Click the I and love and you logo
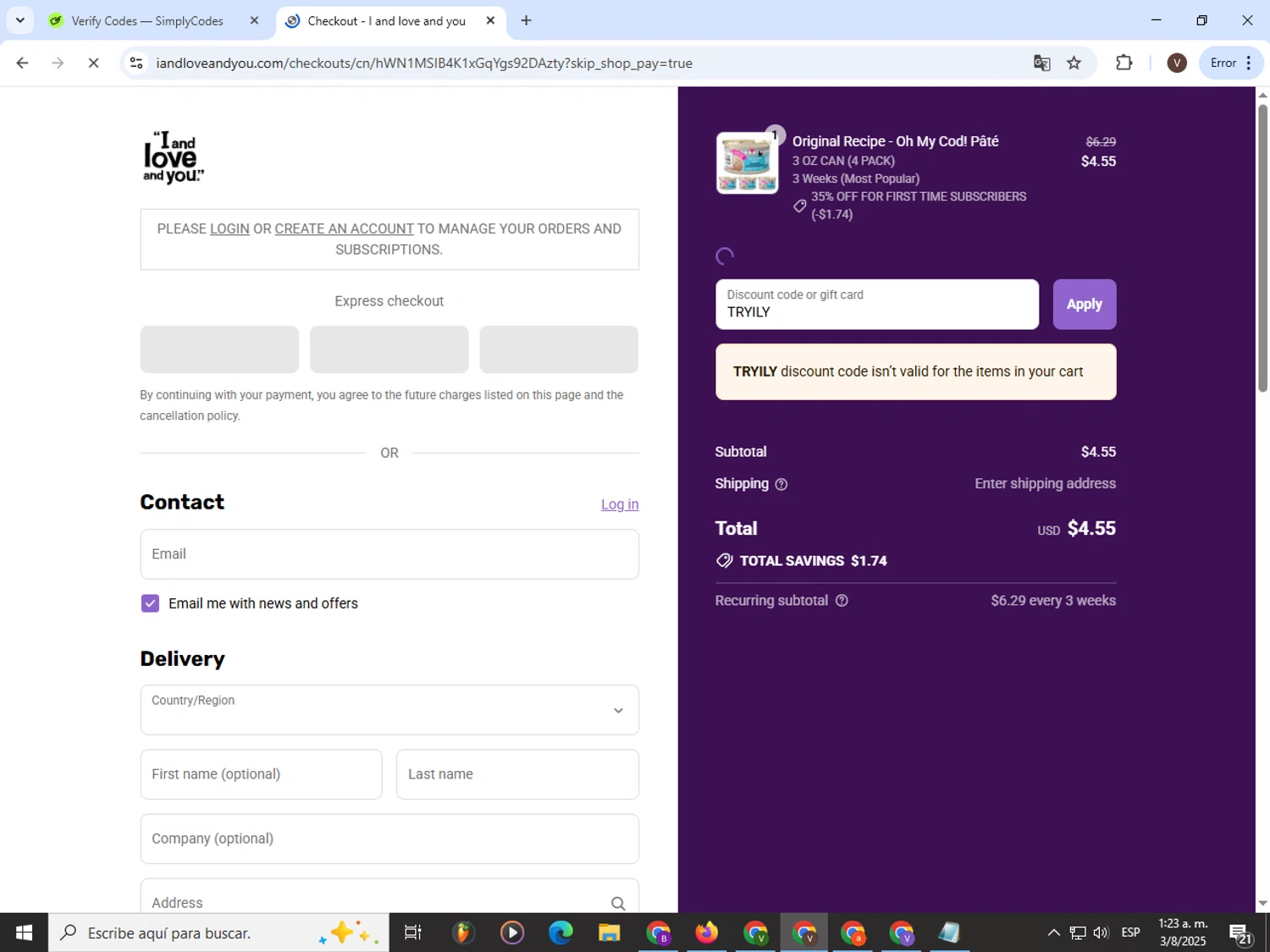 (174, 157)
